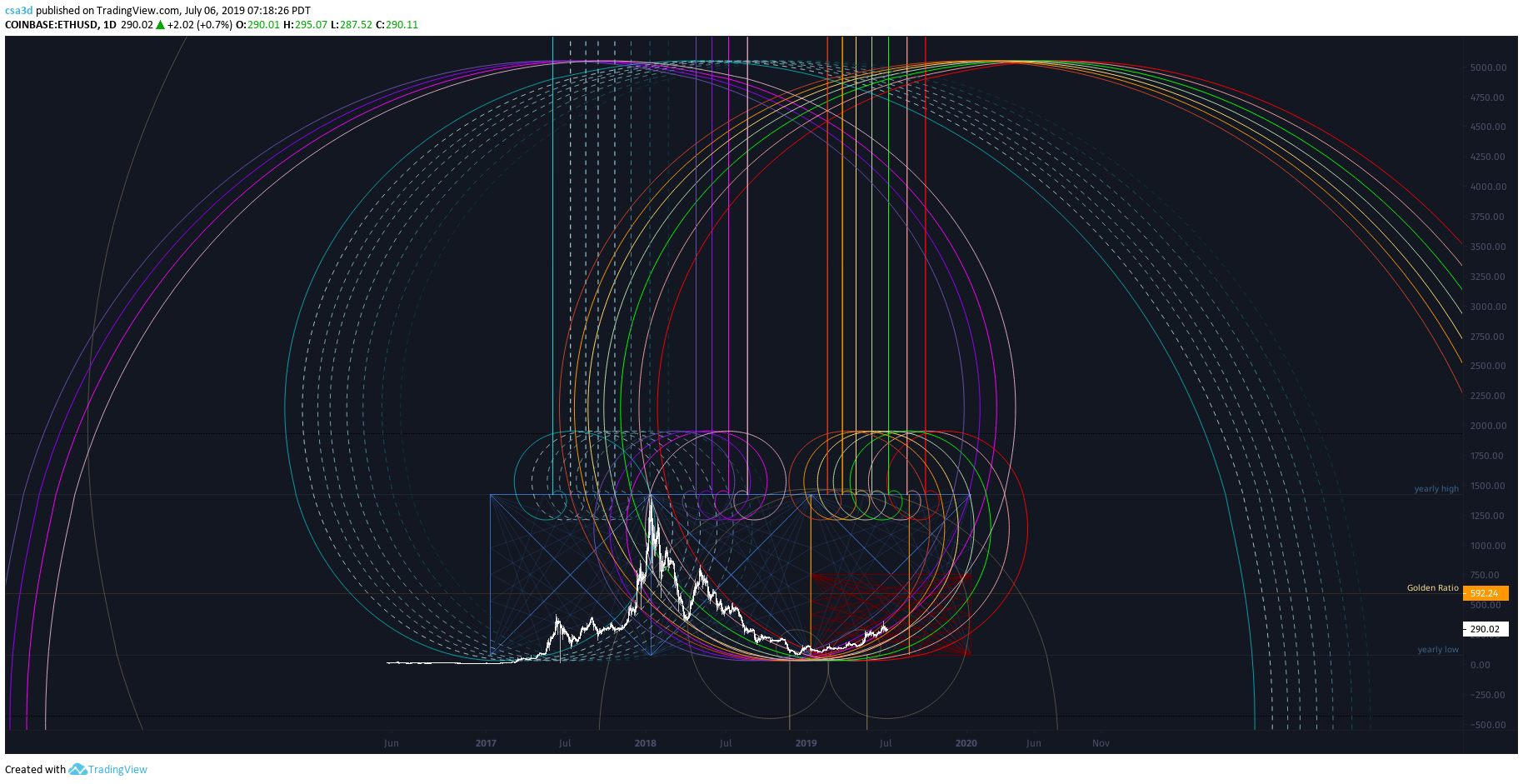The image size is (1523, 784).
Task: Click the 1000.00 price axis label
Action: [1488, 546]
